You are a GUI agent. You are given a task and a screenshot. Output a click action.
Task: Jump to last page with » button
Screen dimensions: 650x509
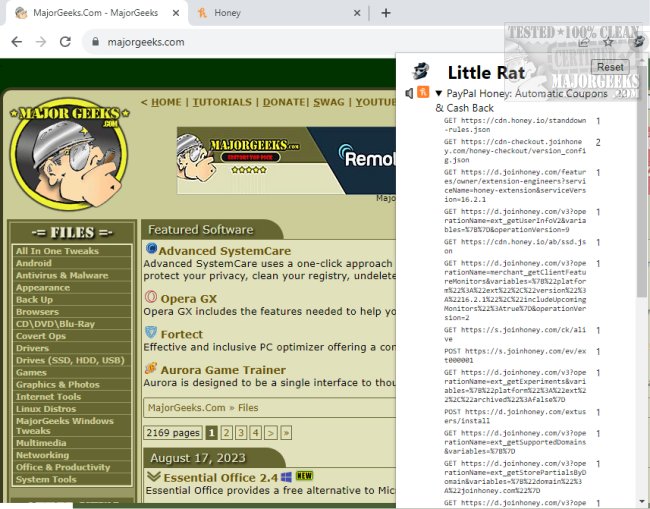click(286, 433)
